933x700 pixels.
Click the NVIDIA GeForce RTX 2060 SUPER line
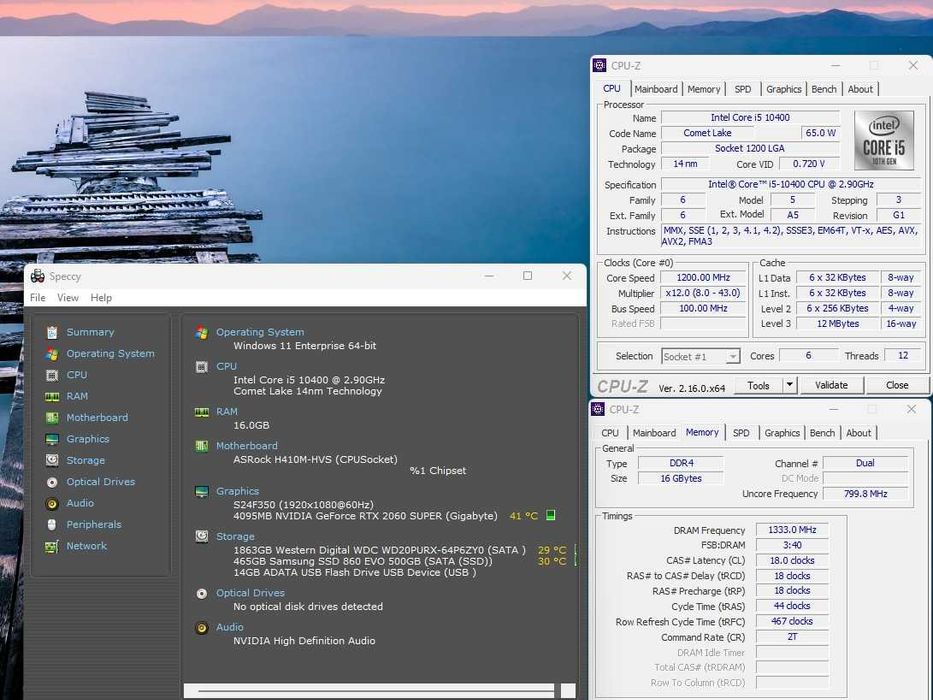pos(365,516)
